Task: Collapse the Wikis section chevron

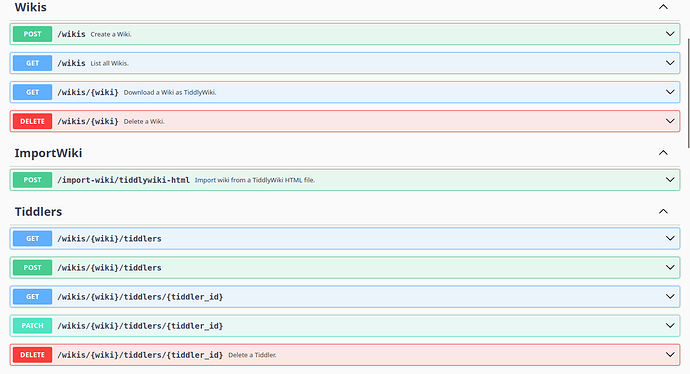Action: click(663, 7)
